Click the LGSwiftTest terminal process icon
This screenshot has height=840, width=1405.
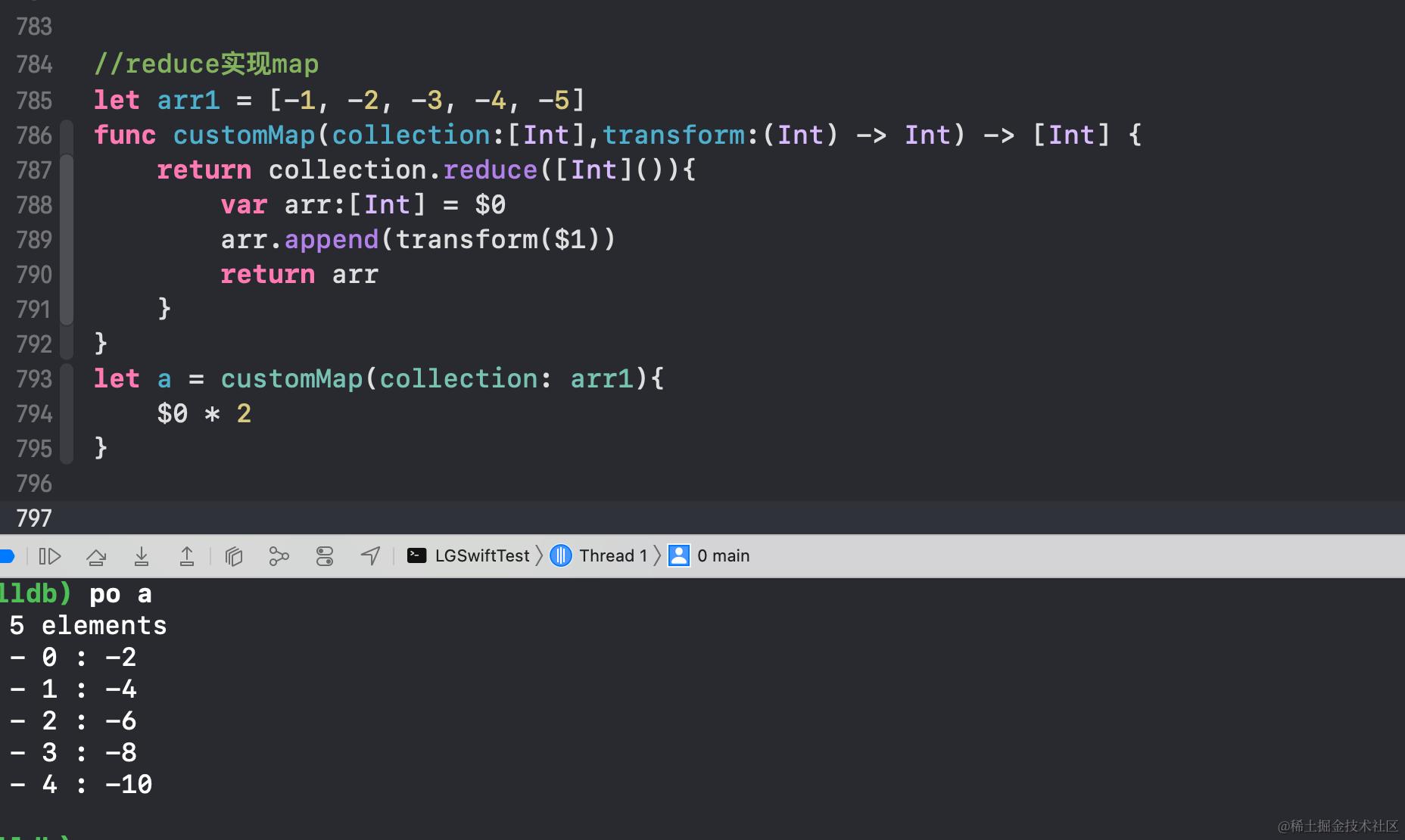(416, 556)
